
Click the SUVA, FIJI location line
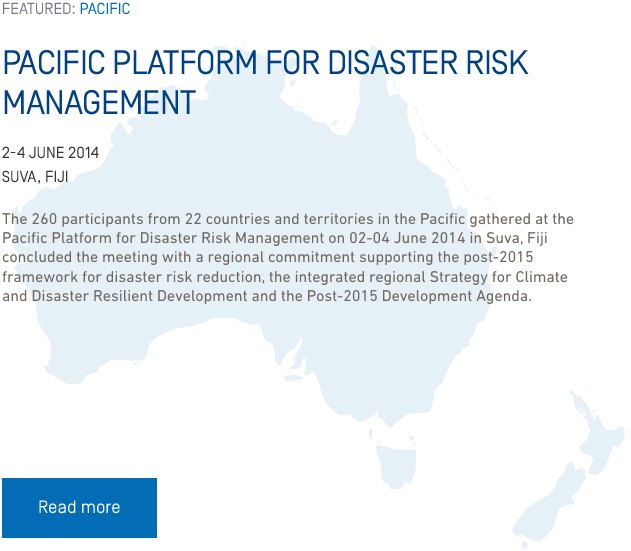click(35, 177)
